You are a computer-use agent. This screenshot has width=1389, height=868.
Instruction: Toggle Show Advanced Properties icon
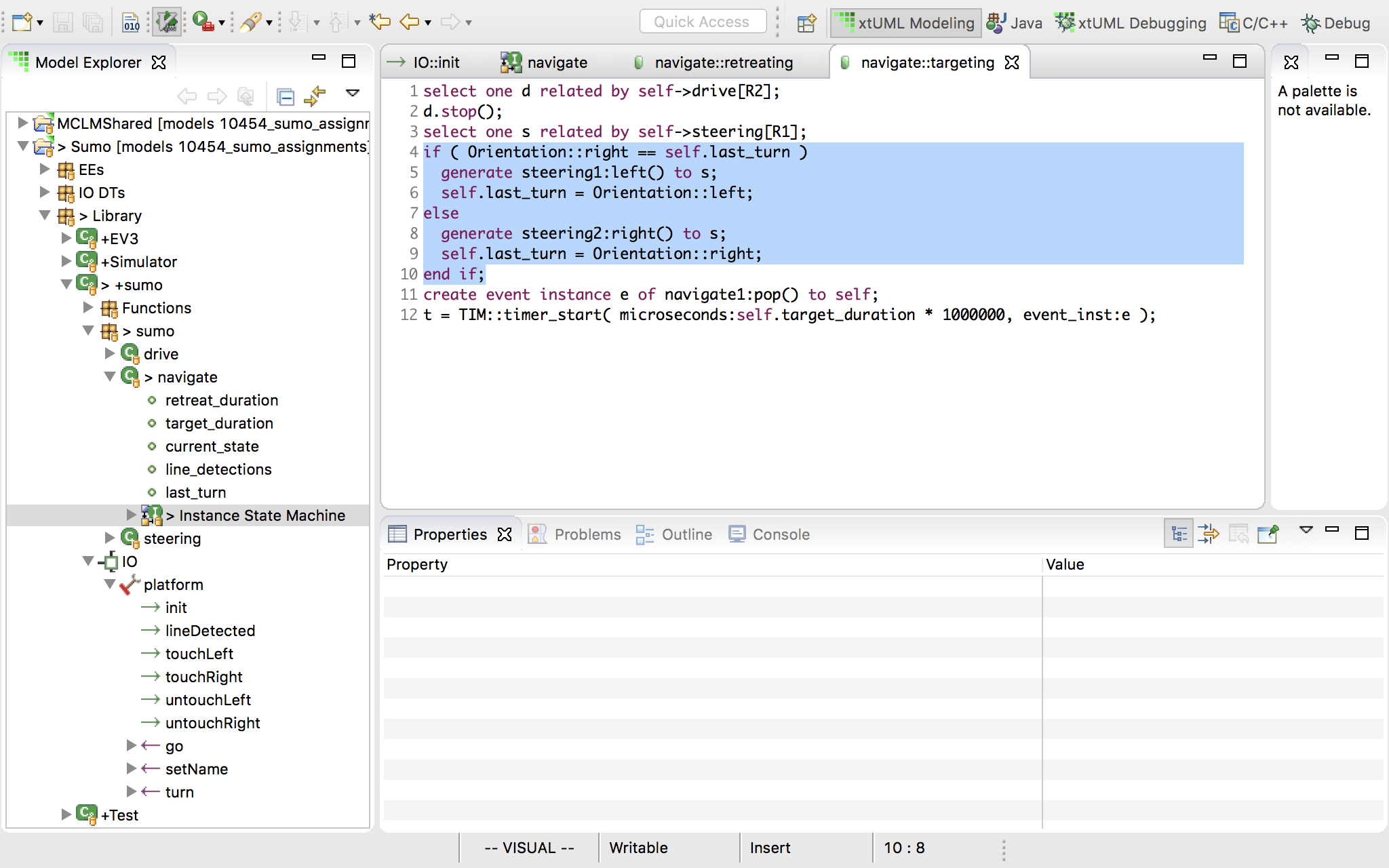1209,534
